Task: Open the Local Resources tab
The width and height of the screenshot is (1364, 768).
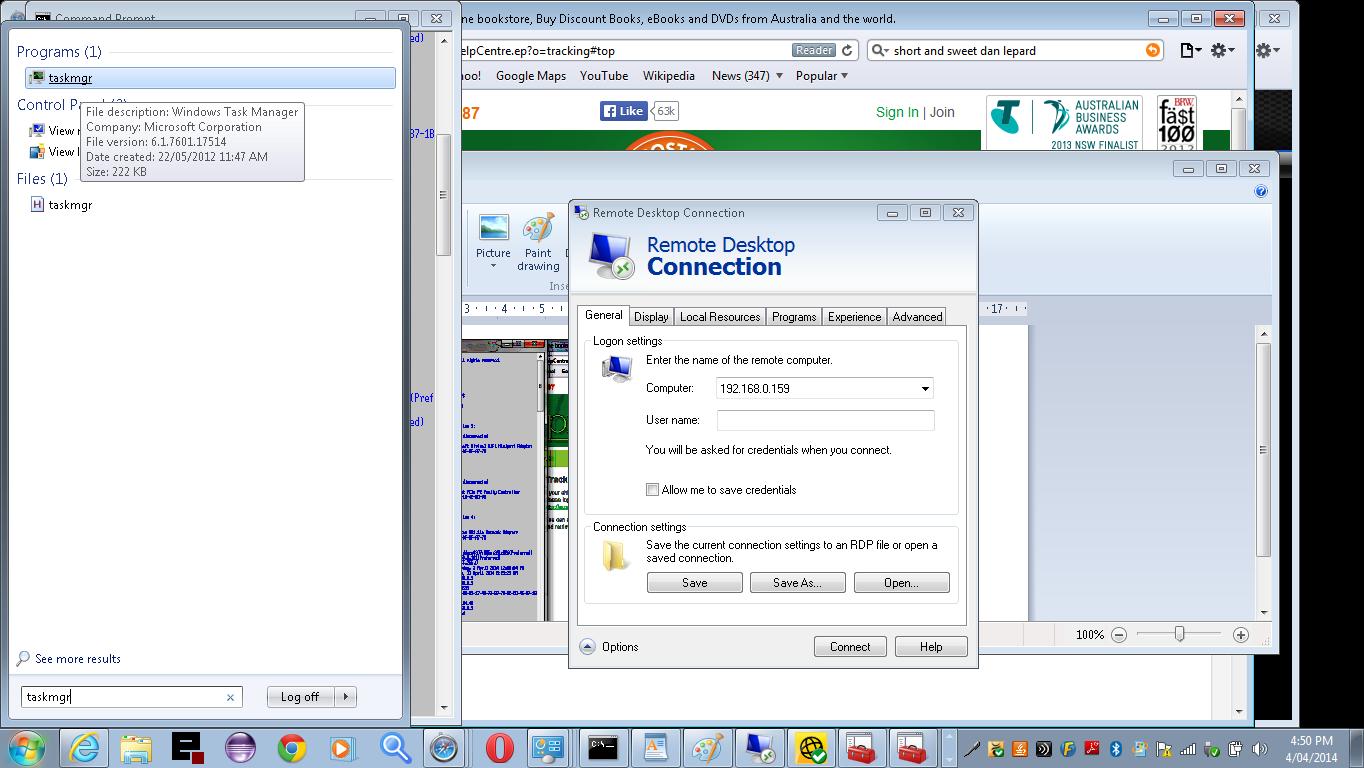Action: 720,316
